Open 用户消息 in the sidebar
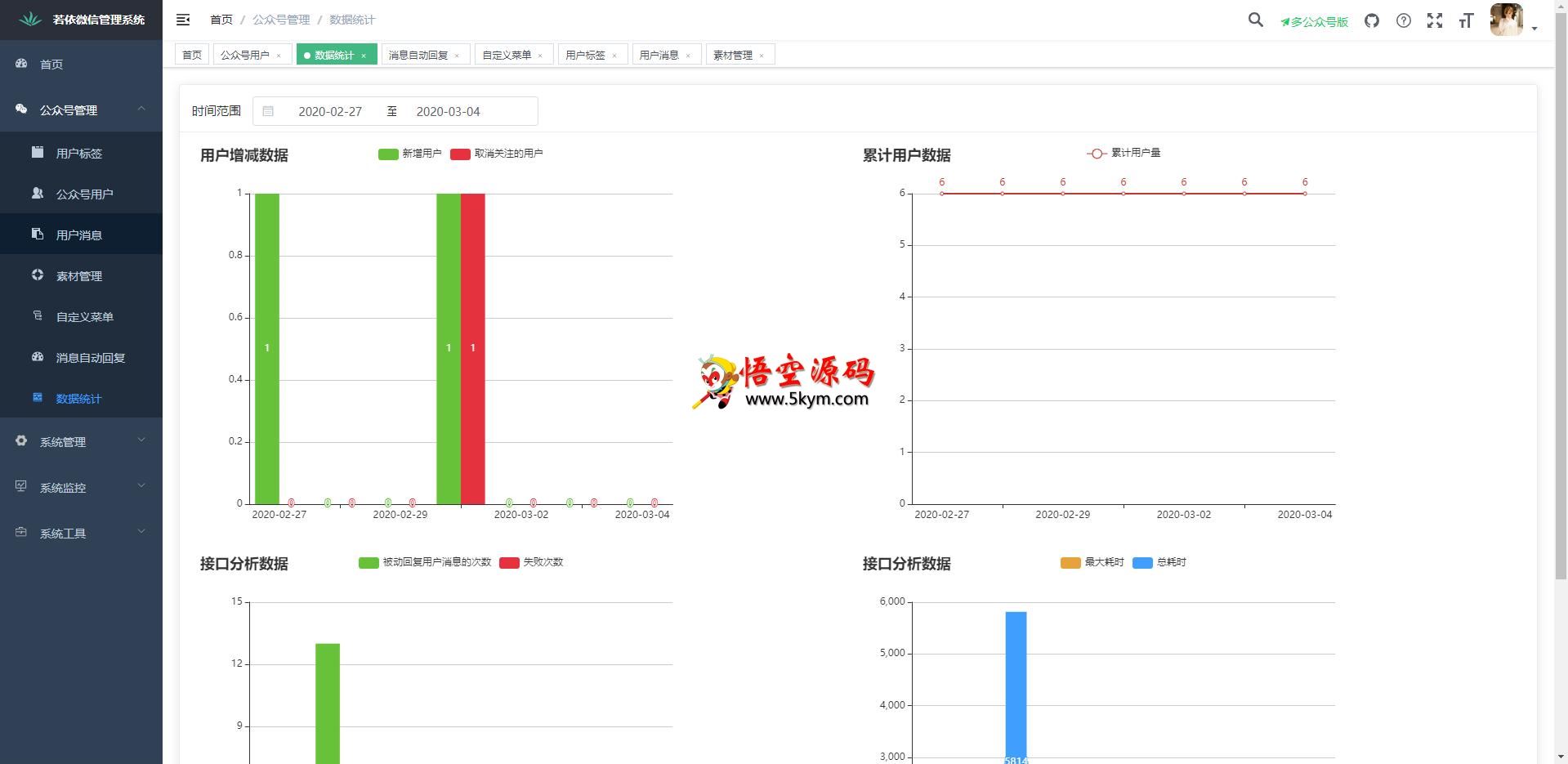The image size is (1568, 764). coord(81,235)
